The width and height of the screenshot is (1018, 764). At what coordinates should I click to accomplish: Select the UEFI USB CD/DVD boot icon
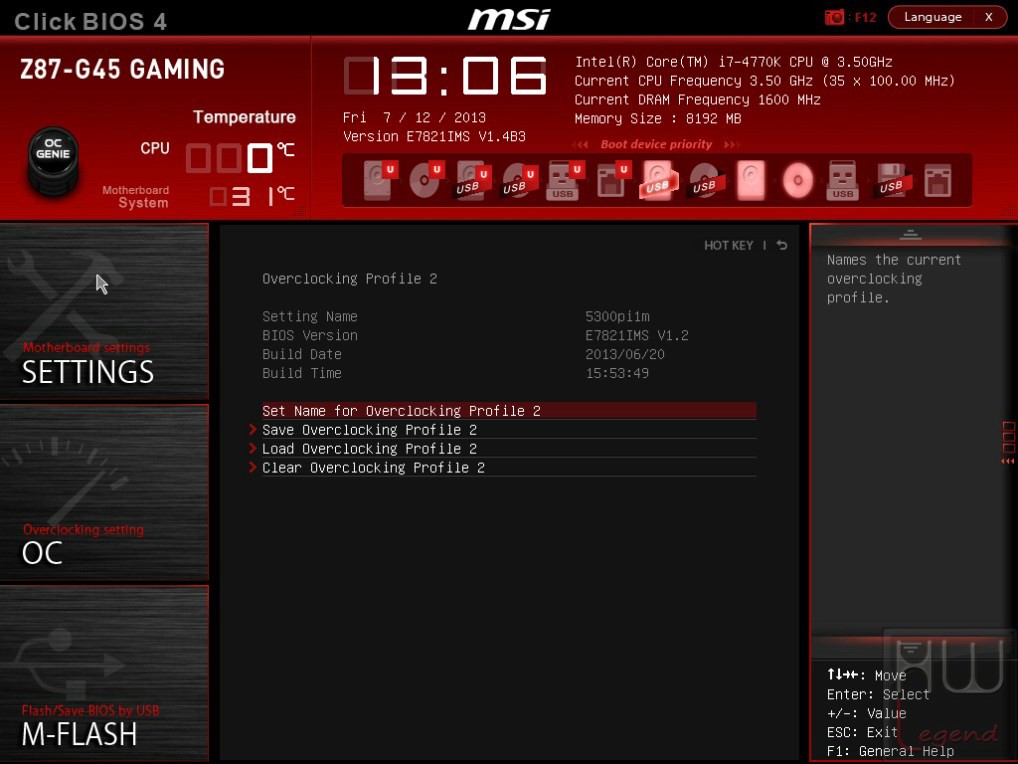(518, 180)
